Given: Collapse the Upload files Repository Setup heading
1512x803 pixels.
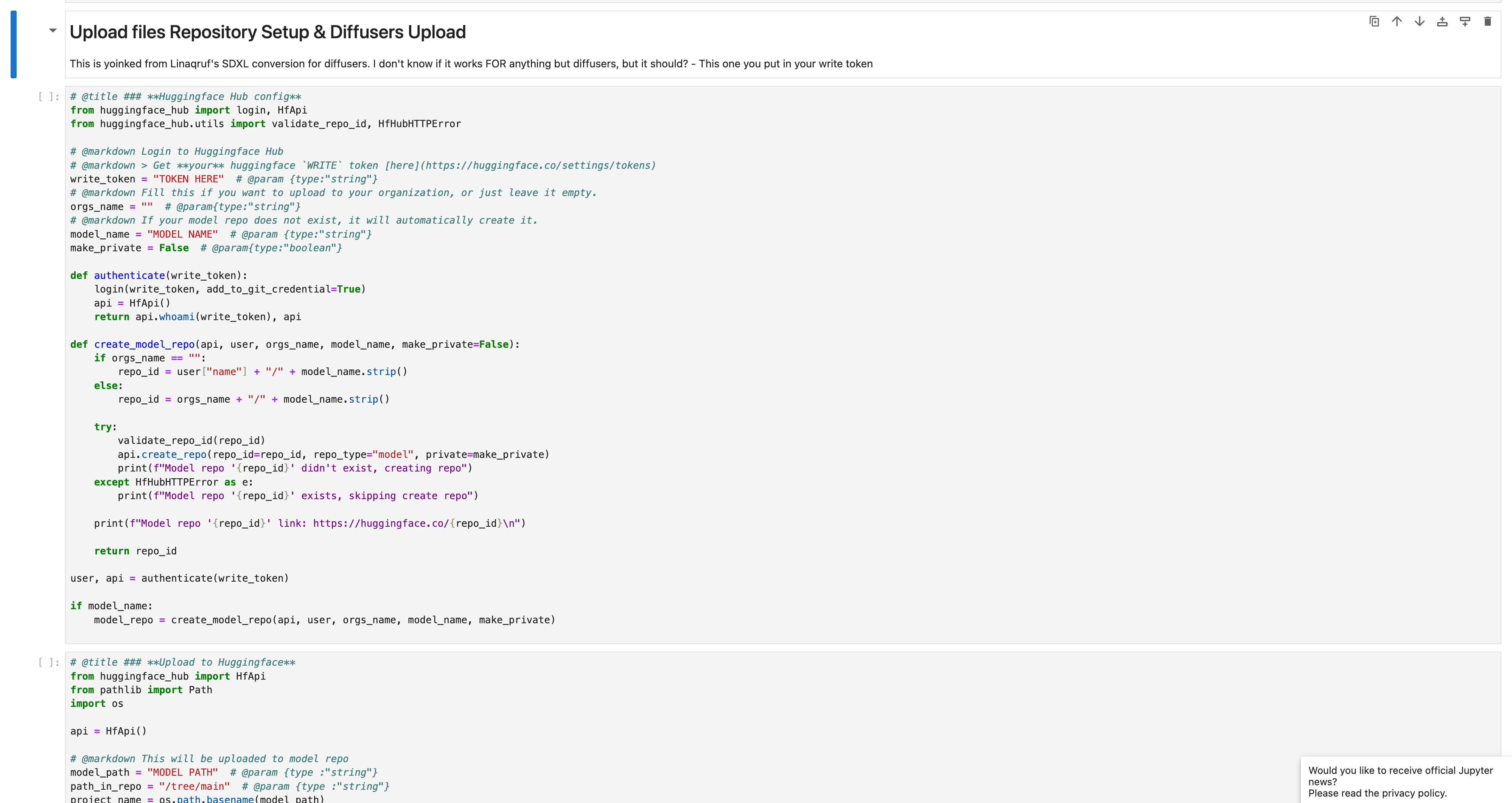Looking at the screenshot, I should pyautogui.click(x=53, y=31).
